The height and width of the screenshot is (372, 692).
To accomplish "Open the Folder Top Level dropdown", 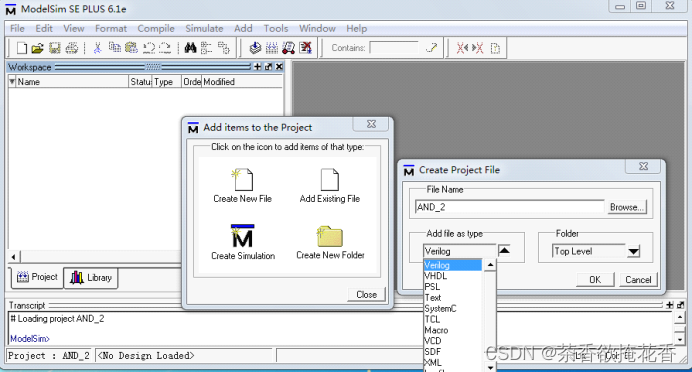I will [x=633, y=252].
